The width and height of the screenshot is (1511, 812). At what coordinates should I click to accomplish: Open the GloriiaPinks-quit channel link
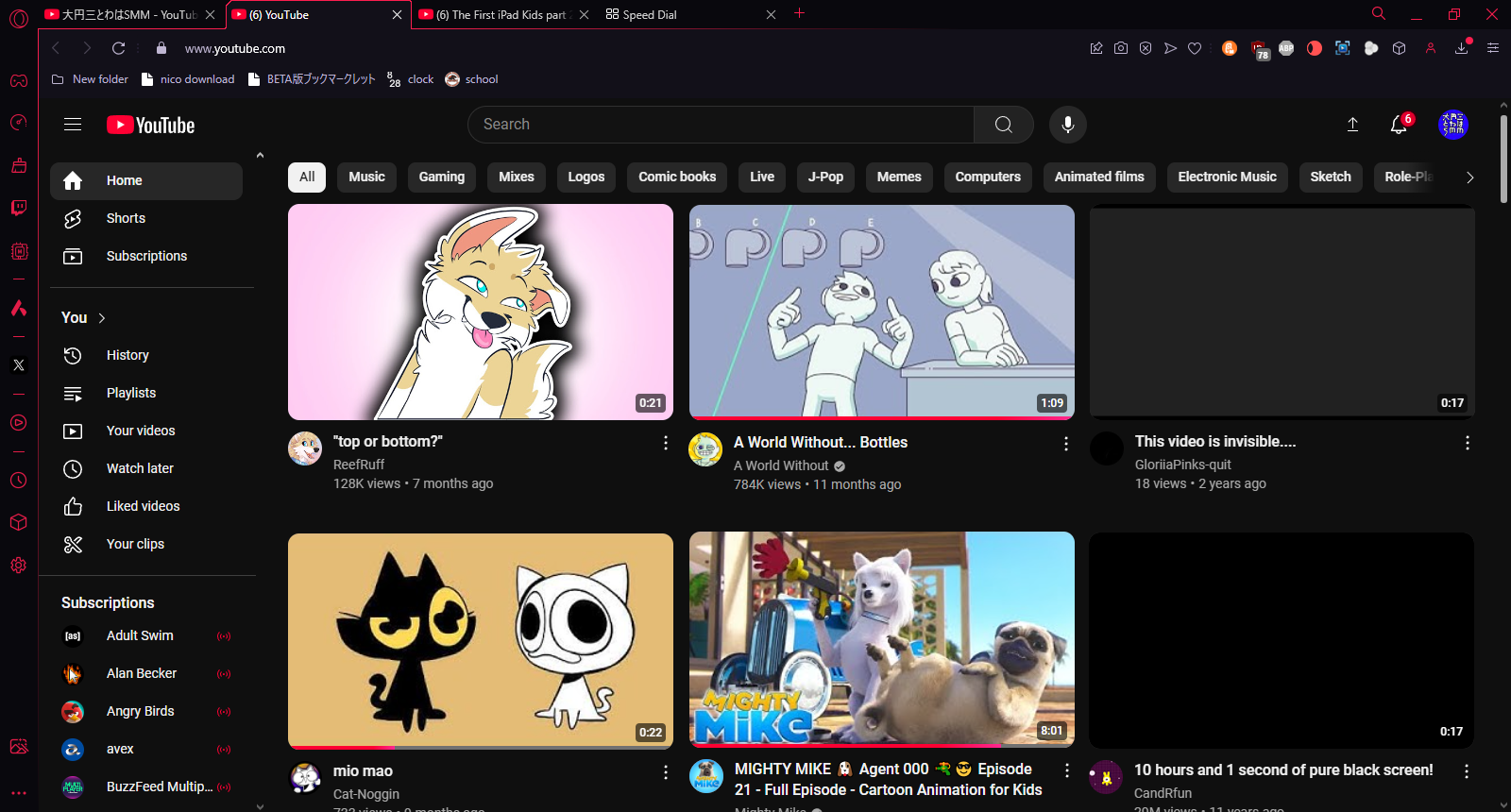pos(1183,465)
